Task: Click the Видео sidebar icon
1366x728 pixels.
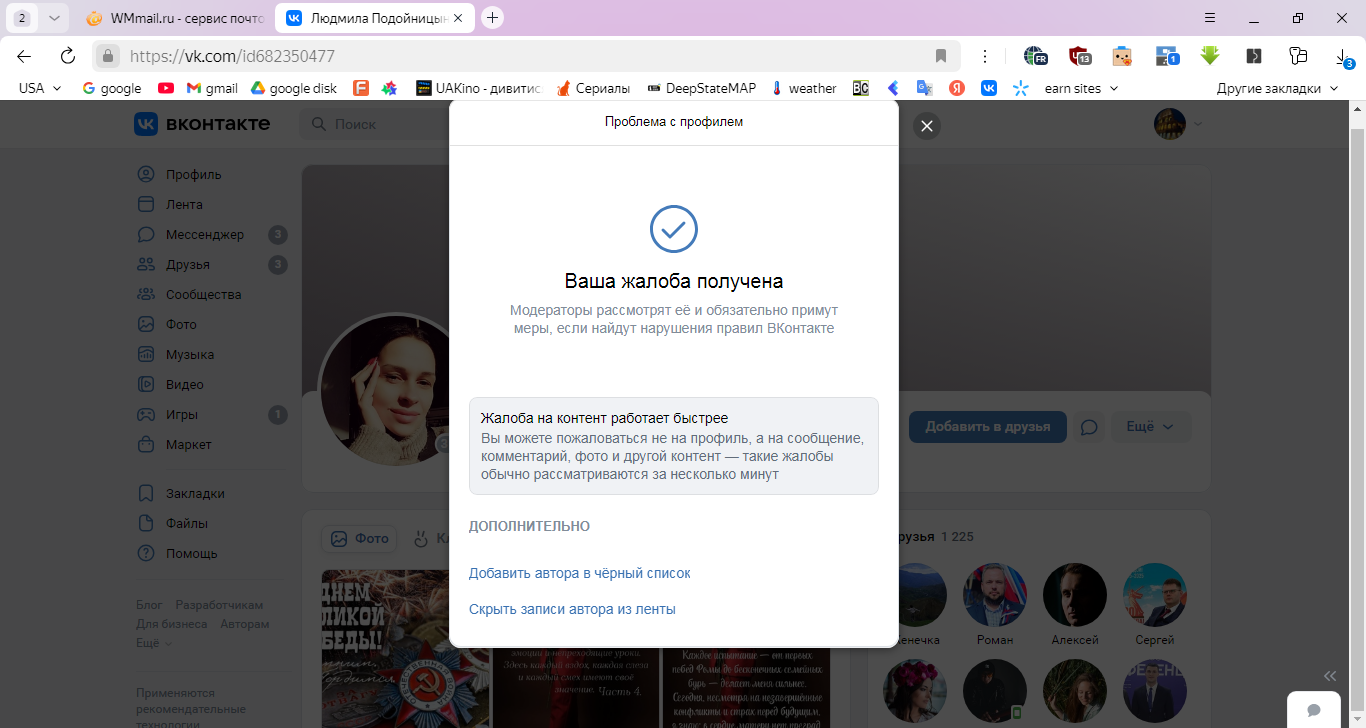Action: pyautogui.click(x=146, y=384)
